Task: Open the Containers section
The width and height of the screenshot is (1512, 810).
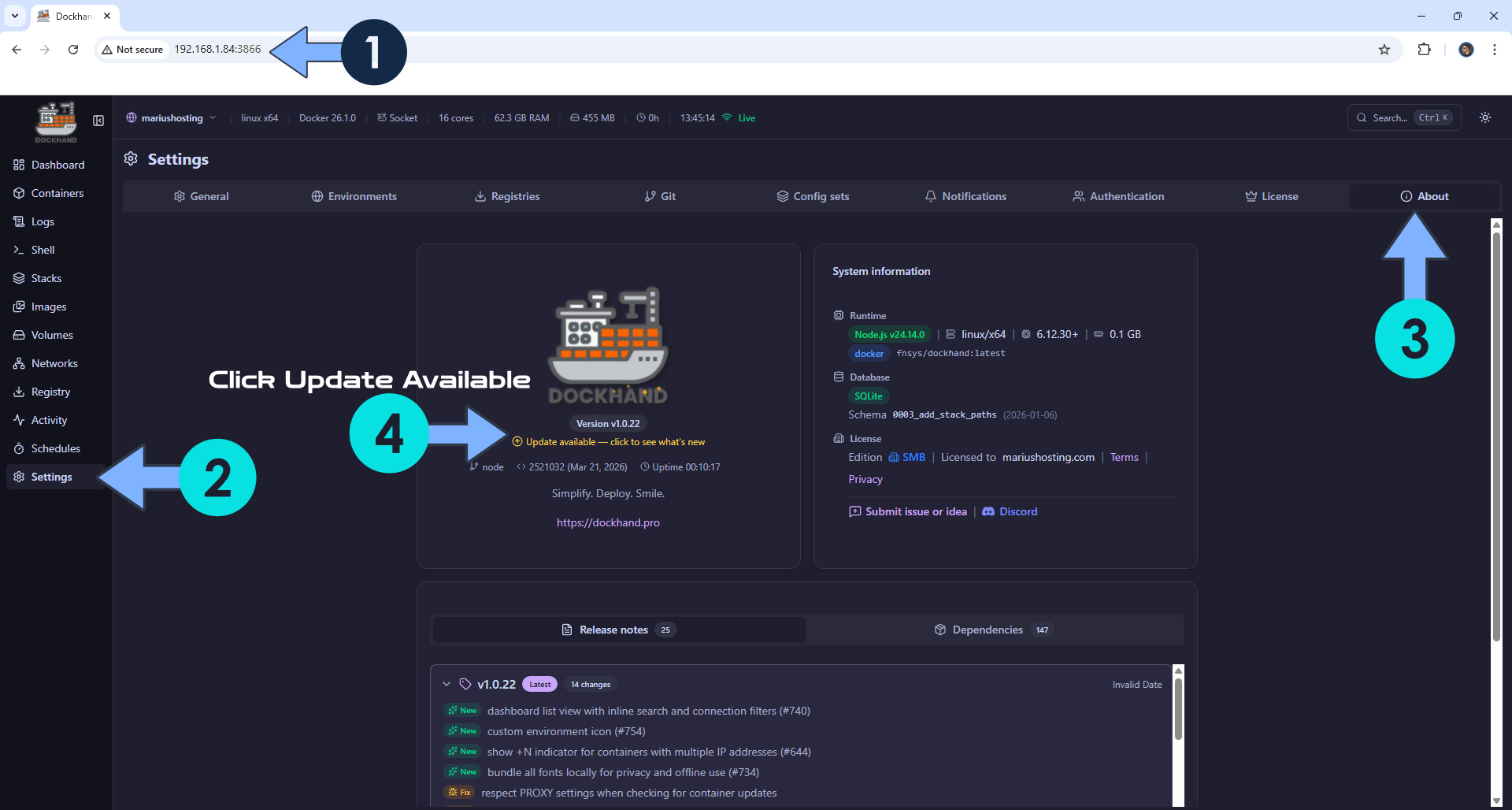Action: coord(57,193)
